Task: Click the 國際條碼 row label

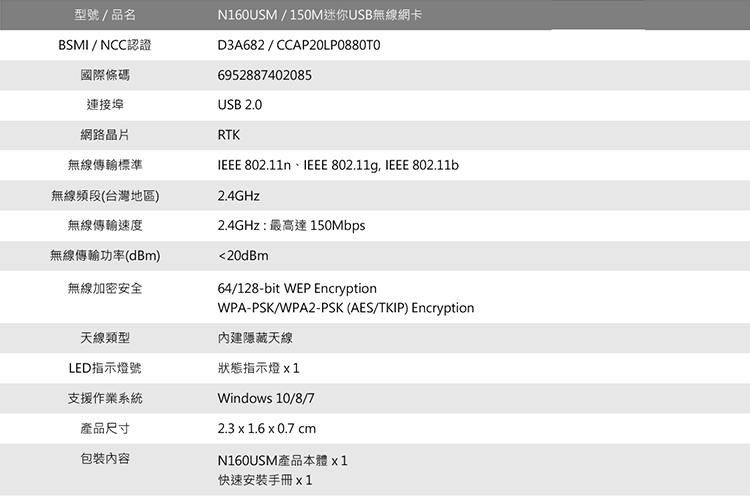Action: coord(105,75)
